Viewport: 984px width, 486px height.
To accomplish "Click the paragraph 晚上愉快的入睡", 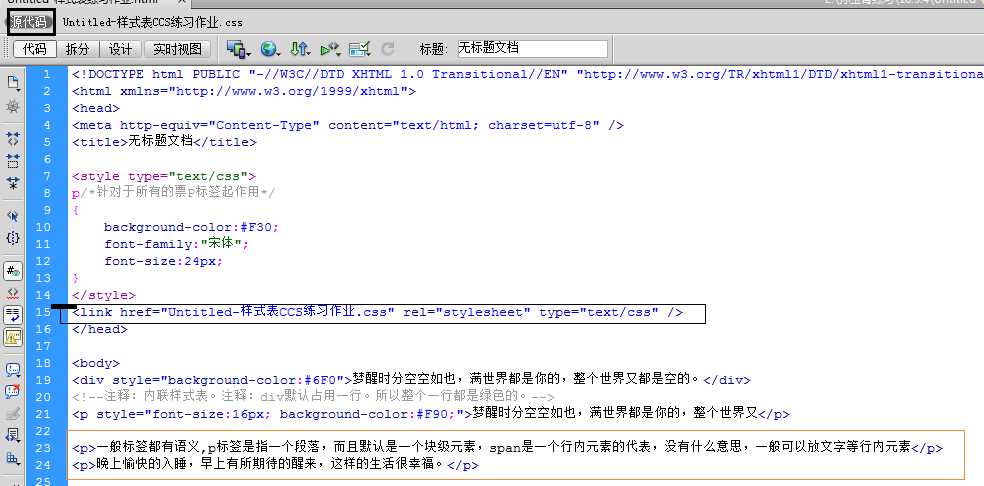I will [275, 465].
